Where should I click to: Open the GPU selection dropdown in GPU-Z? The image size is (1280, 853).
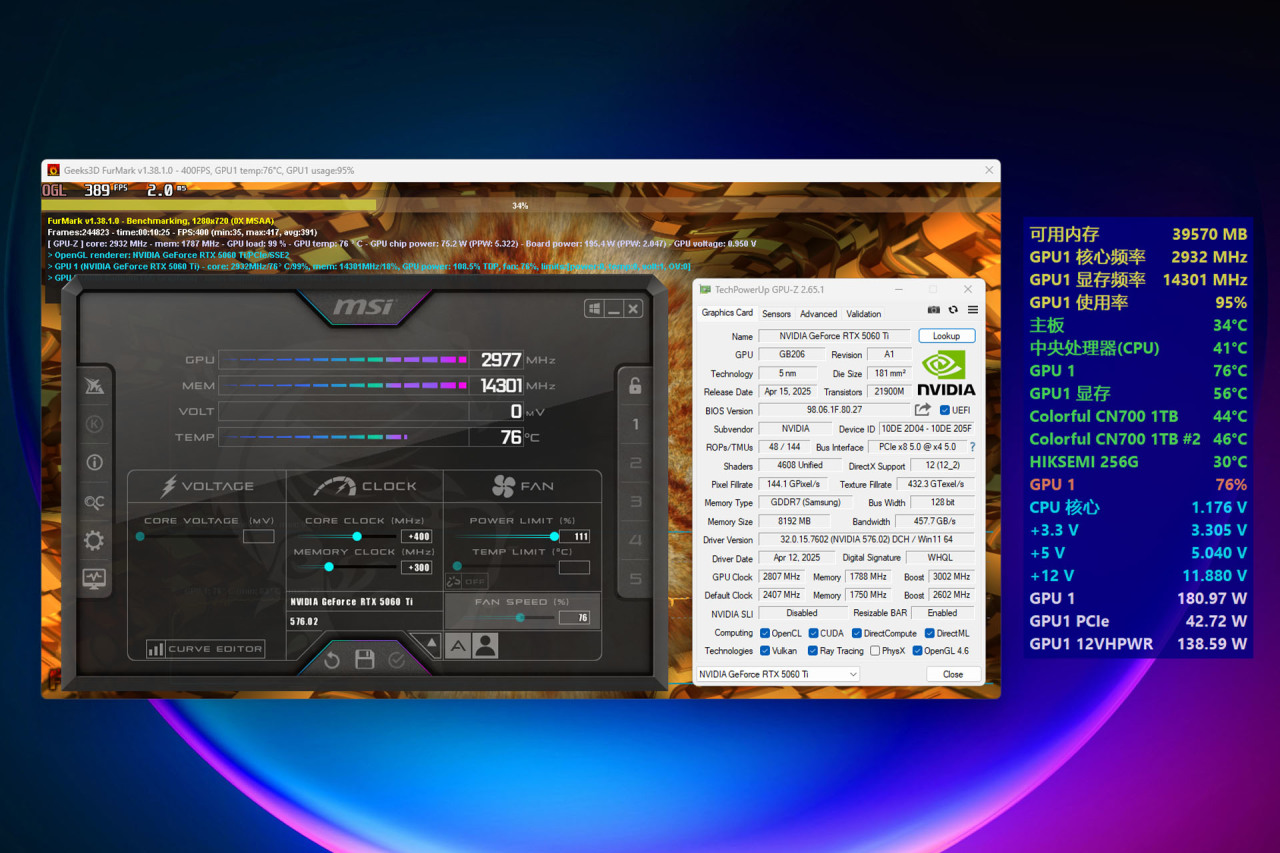pos(777,674)
